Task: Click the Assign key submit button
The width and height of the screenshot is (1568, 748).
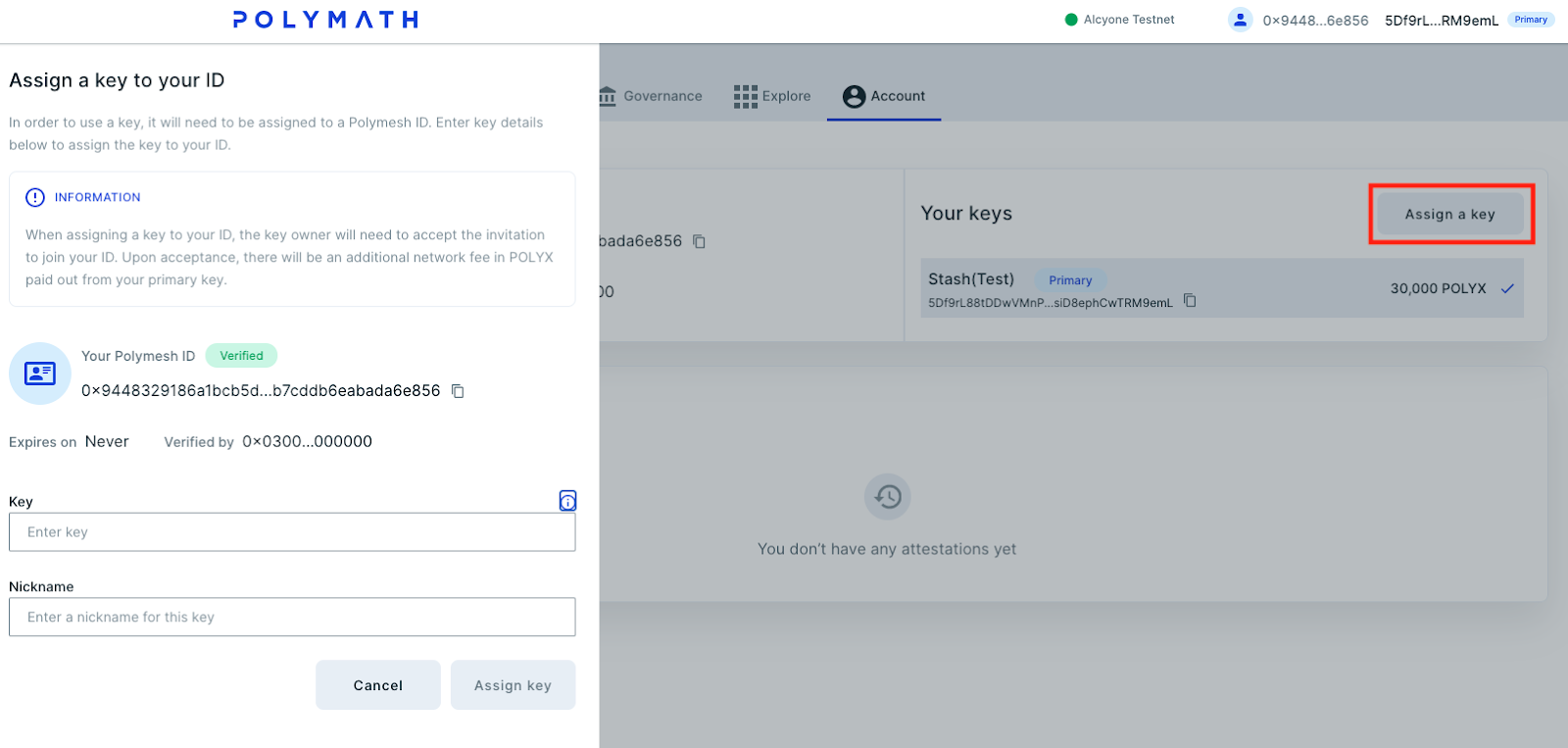Action: coord(513,685)
